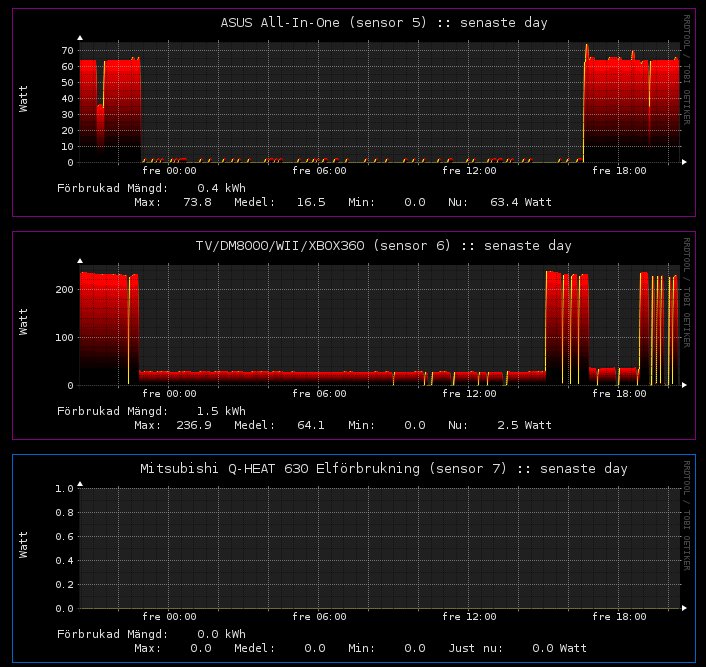Click the y-axis up arrow on the ASUS graph

click(x=80, y=37)
